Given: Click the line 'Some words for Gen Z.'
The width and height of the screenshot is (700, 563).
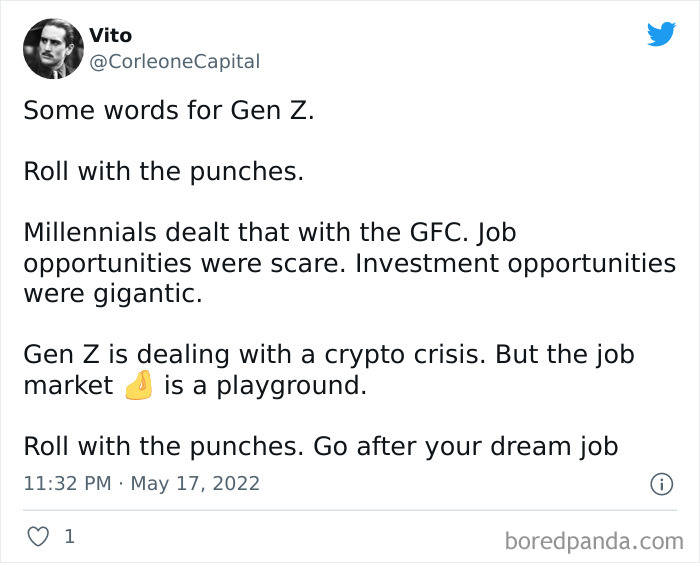Looking at the screenshot, I should click(168, 110).
